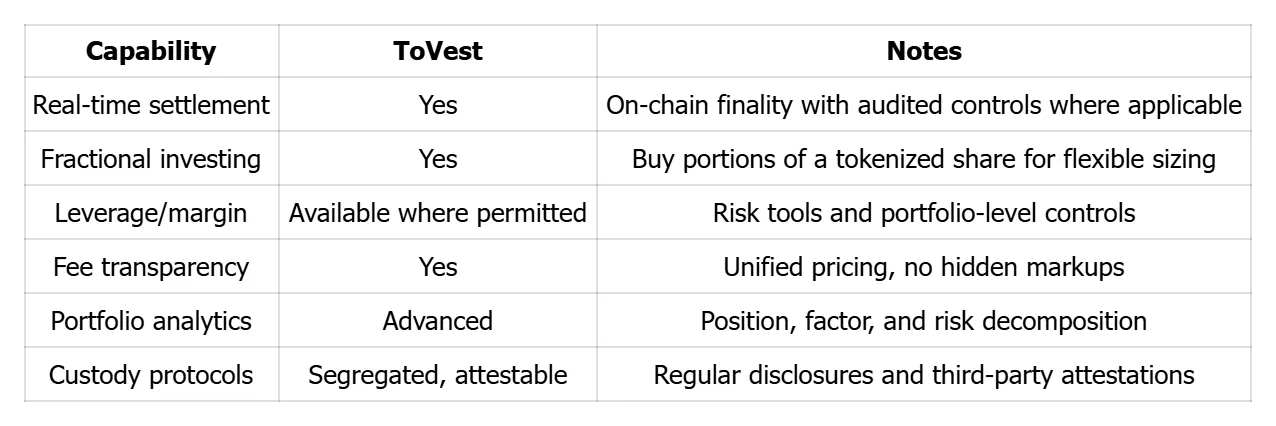Click Yes in the Fractional investing row
Viewport: 1276px width, 426px height.
pyautogui.click(x=438, y=159)
